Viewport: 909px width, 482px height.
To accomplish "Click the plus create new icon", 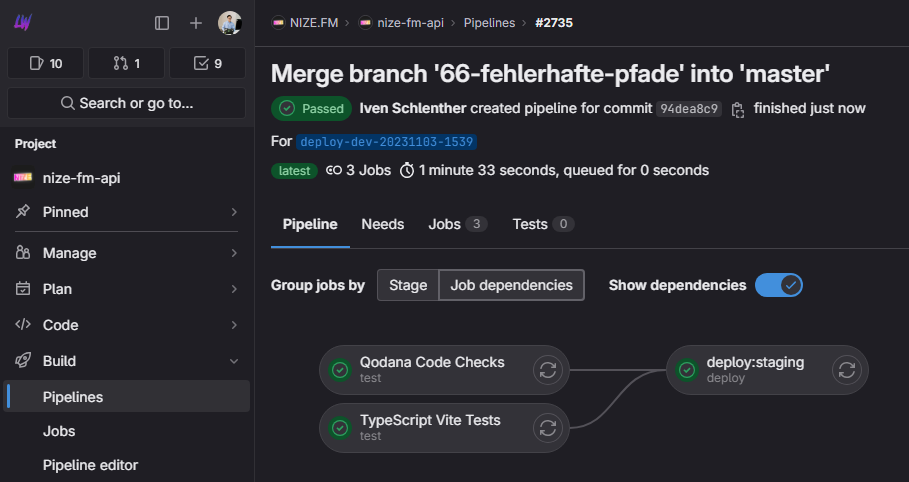I will pos(196,22).
